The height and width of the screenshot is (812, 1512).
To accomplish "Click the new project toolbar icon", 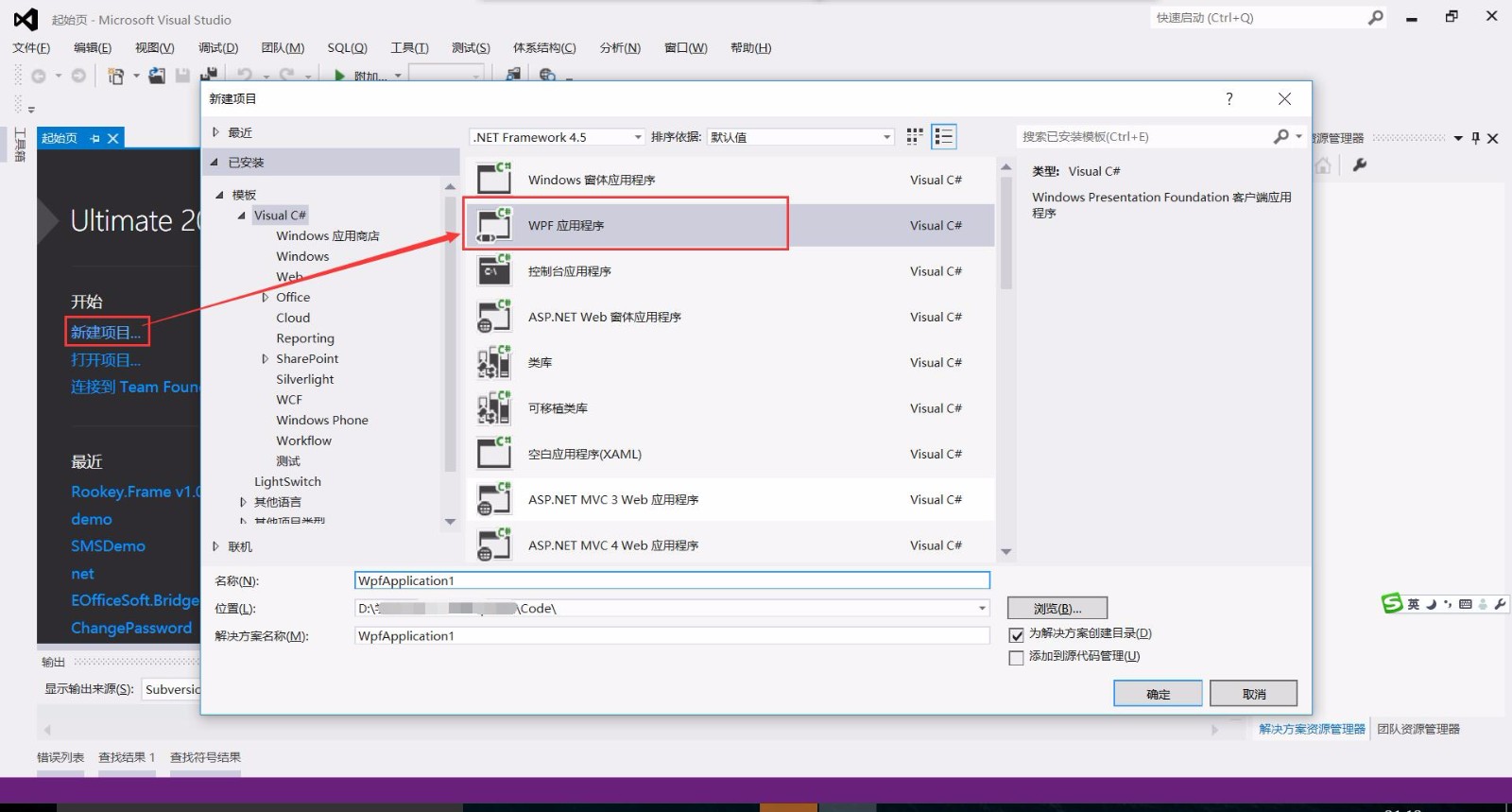I will (x=116, y=76).
